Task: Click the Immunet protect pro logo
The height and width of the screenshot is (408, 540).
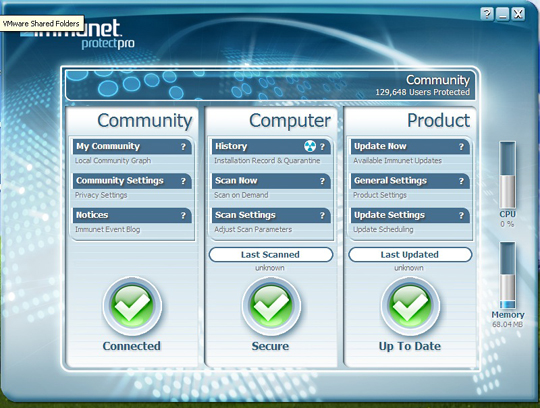Action: click(x=77, y=34)
